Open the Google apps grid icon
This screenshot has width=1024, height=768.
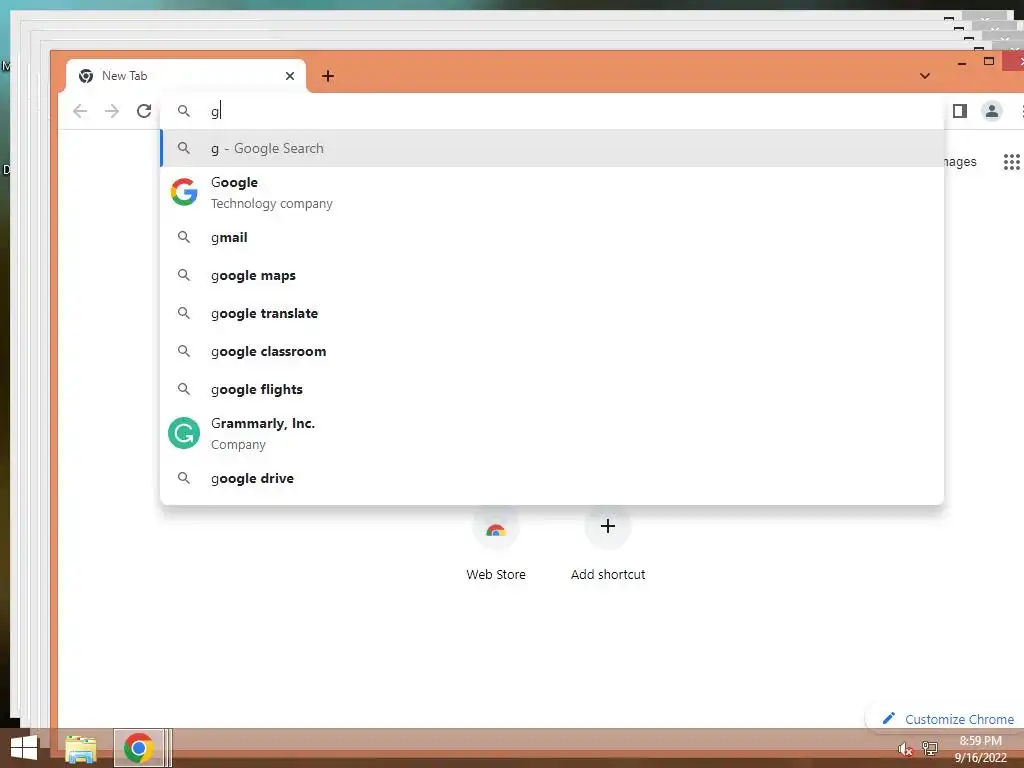[1011, 161]
